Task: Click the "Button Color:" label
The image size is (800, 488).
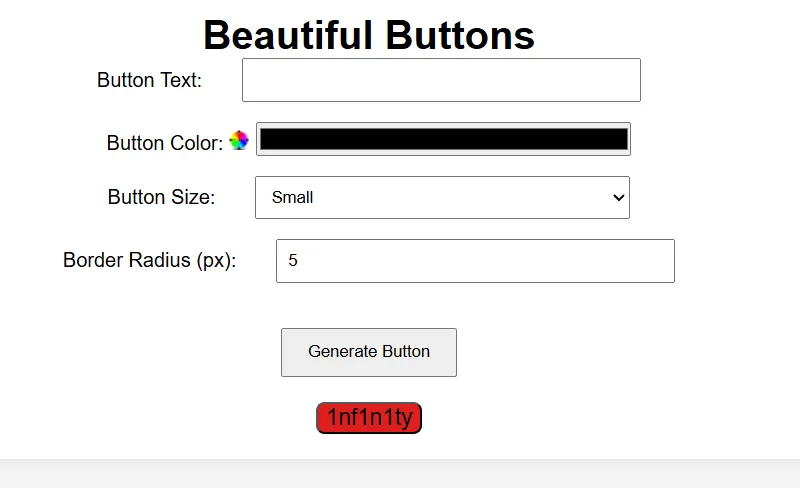Action: pos(165,143)
